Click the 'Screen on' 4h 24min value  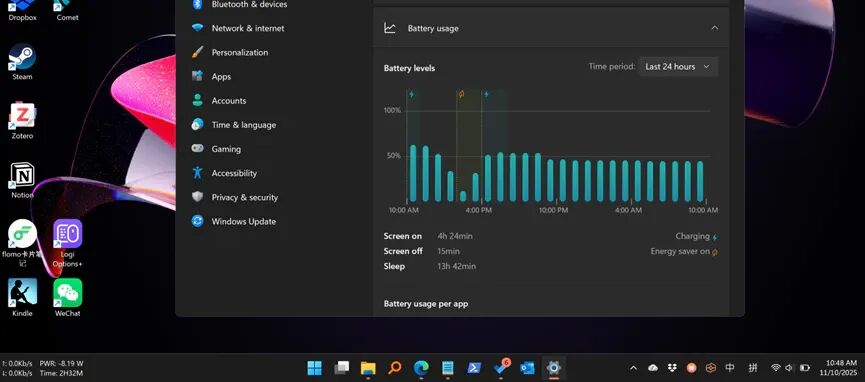pos(455,236)
